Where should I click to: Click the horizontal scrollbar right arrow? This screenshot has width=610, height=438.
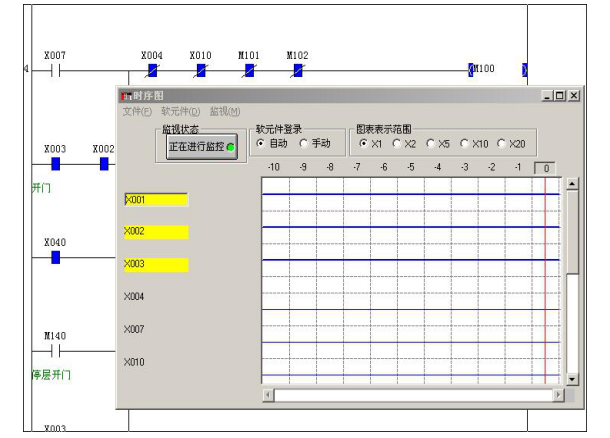558,395
